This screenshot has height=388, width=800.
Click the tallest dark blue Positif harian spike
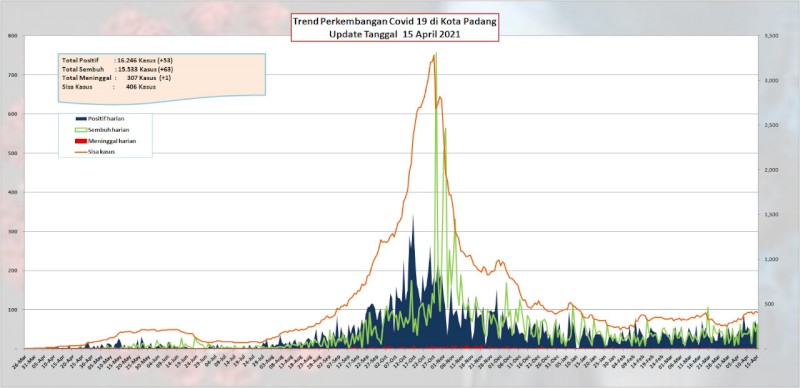[413, 216]
